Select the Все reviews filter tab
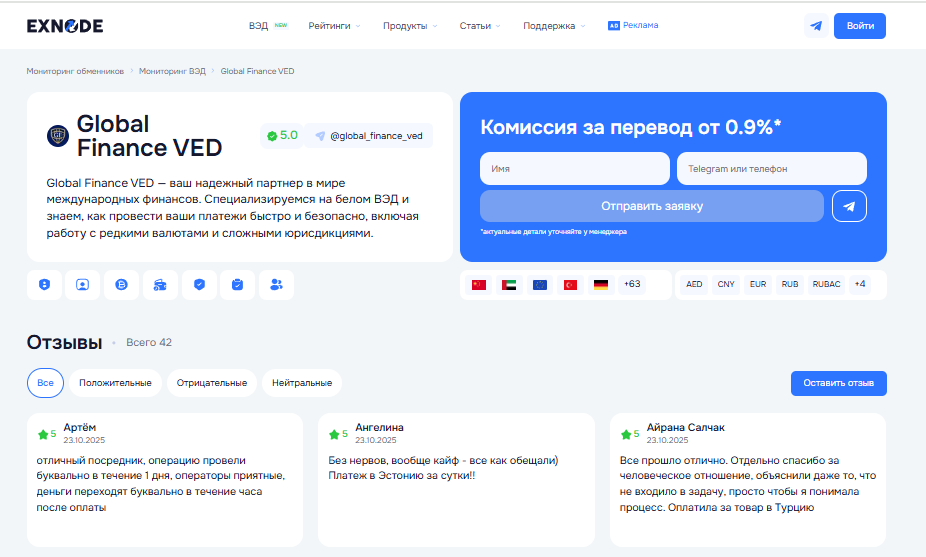The image size is (926, 557). 45,383
